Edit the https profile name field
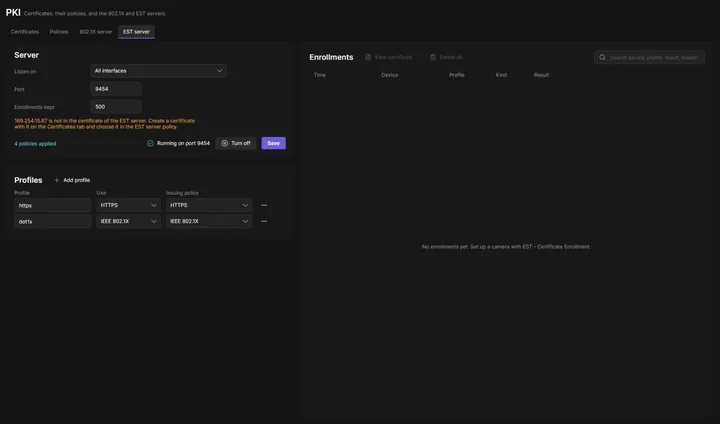Viewport: 720px width, 424px height. pyautogui.click(x=52, y=205)
